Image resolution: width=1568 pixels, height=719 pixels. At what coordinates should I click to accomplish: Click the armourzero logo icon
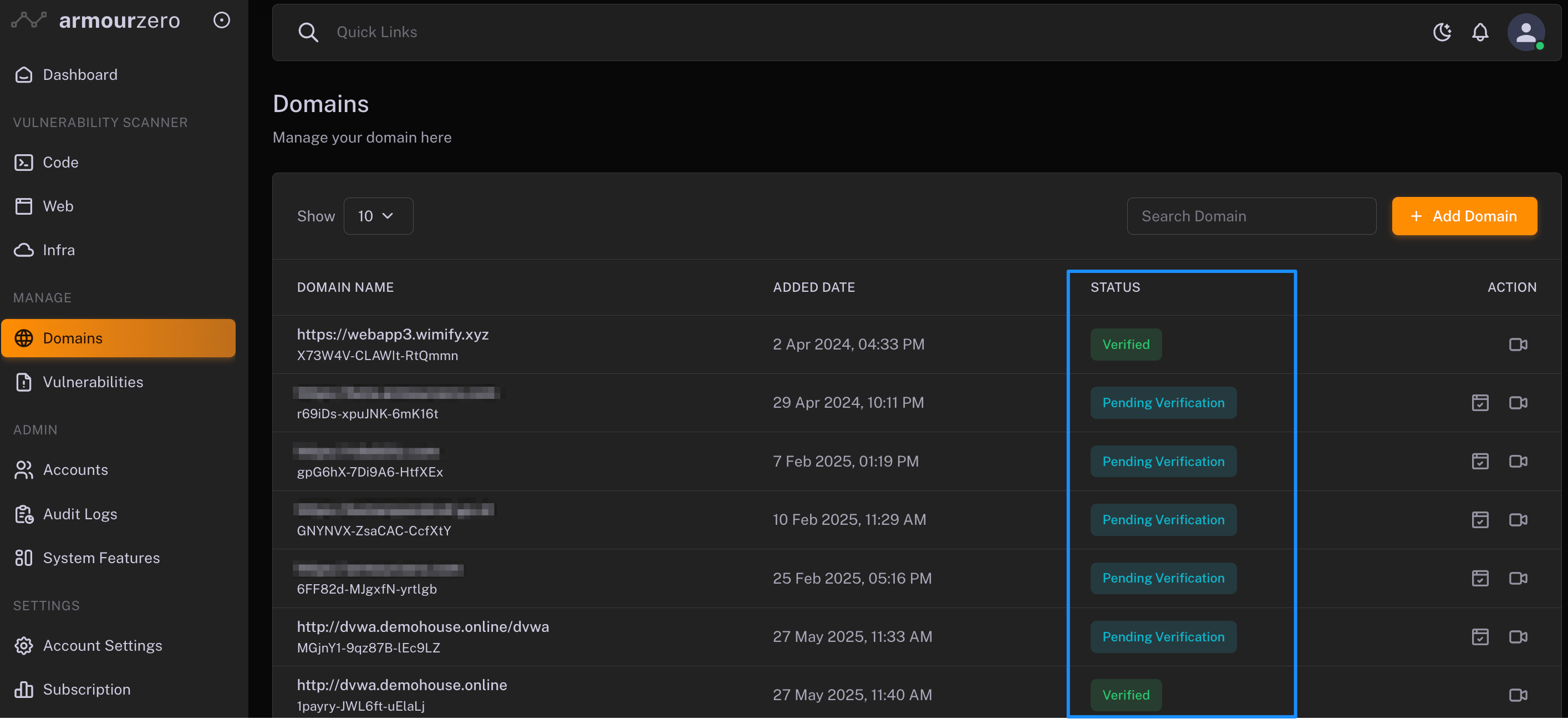coord(29,20)
